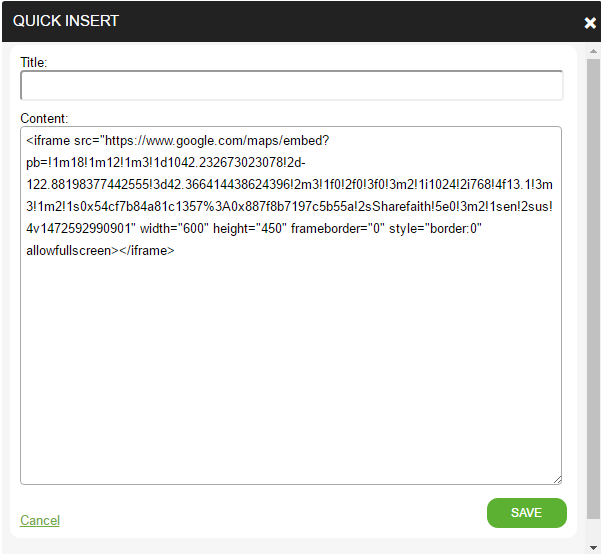
Task: Click the Cancel link
Action: 40,520
